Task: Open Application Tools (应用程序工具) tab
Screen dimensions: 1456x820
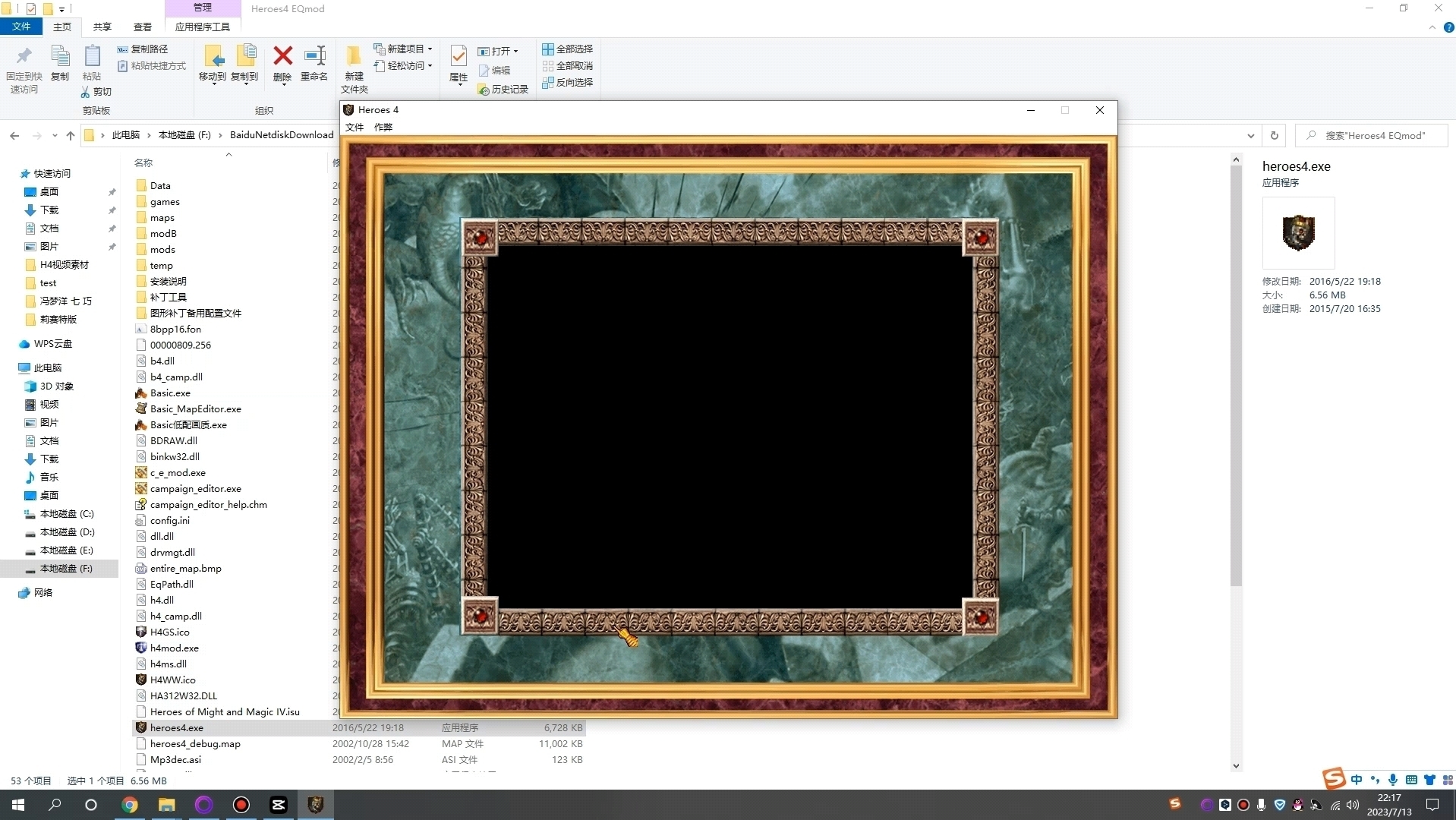Action: [202, 27]
